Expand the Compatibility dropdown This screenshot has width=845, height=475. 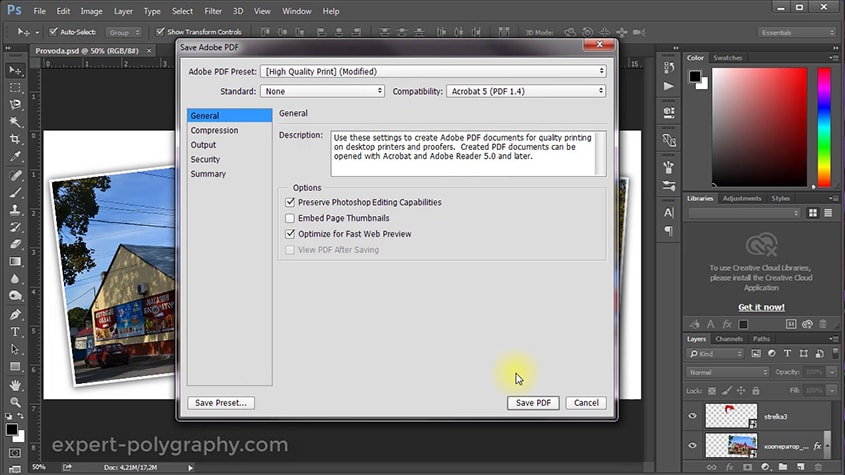tap(525, 91)
